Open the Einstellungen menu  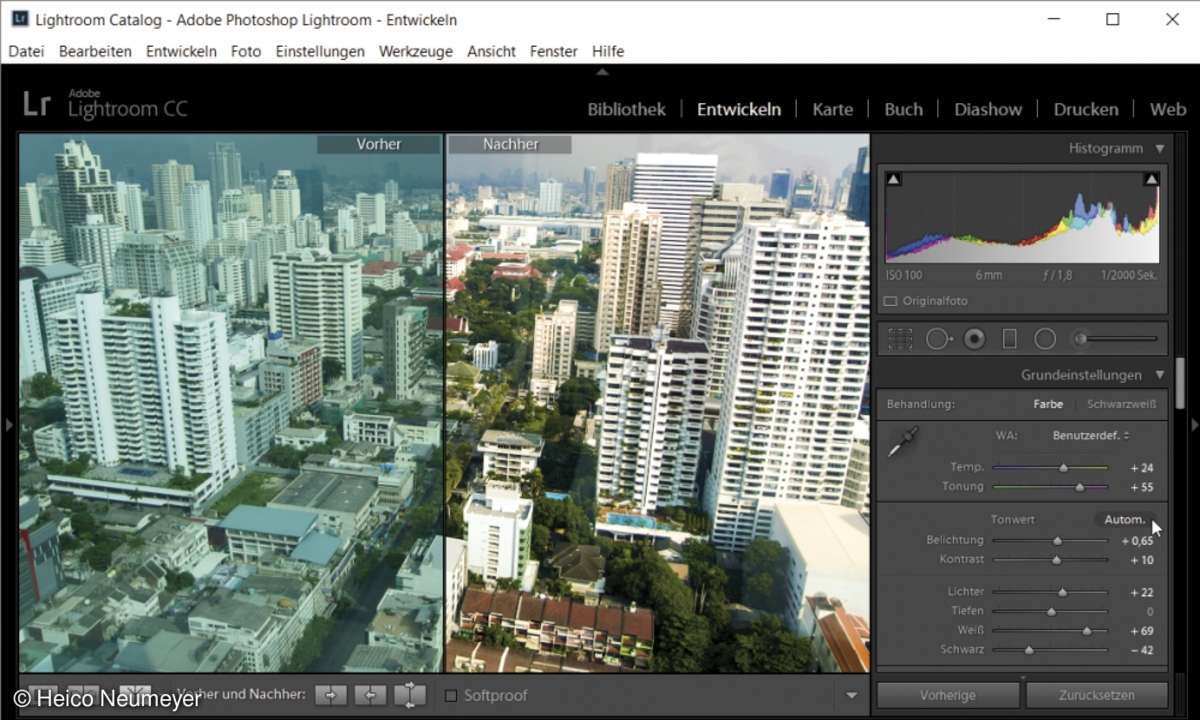click(320, 51)
